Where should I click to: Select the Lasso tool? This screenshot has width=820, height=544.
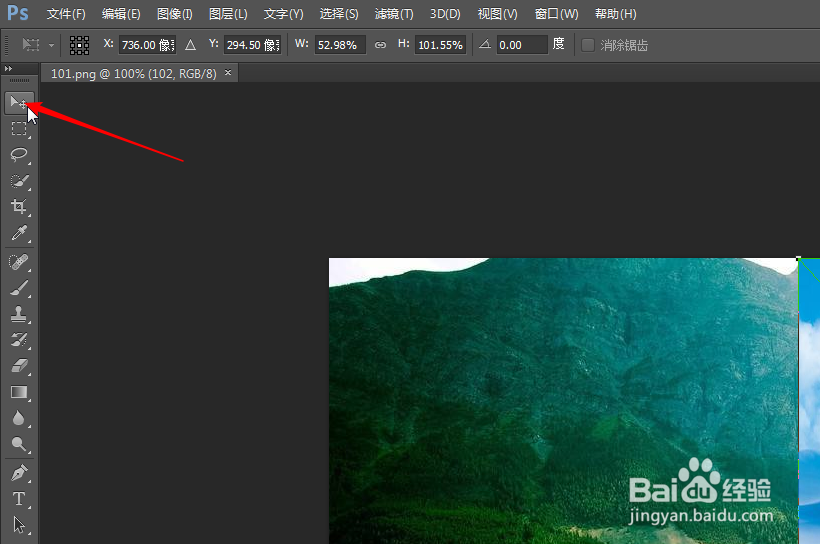[x=19, y=154]
